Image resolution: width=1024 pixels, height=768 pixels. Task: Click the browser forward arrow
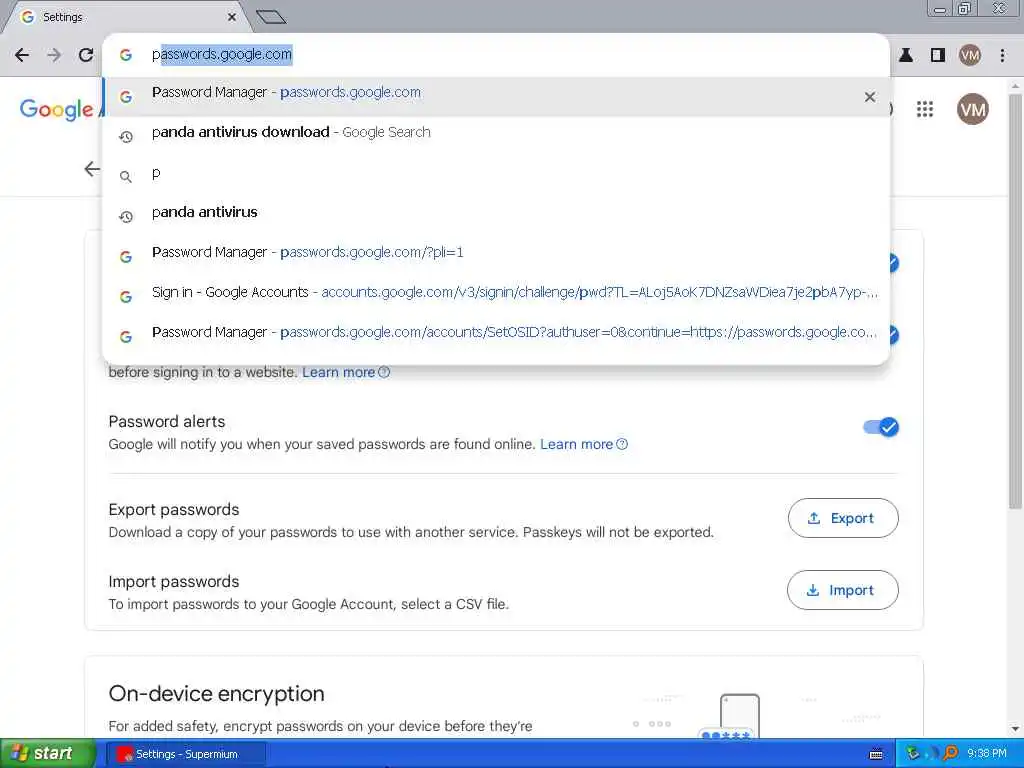(x=54, y=55)
